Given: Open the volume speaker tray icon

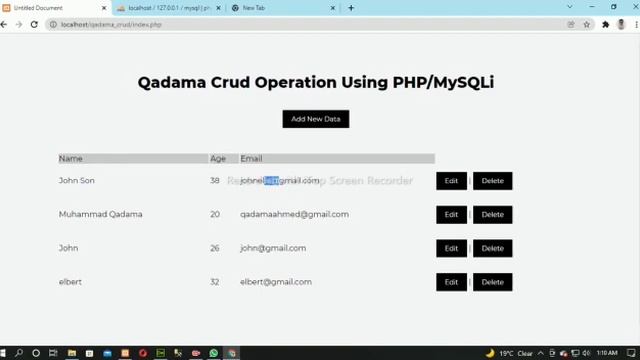Looking at the screenshot, I should [x=587, y=353].
